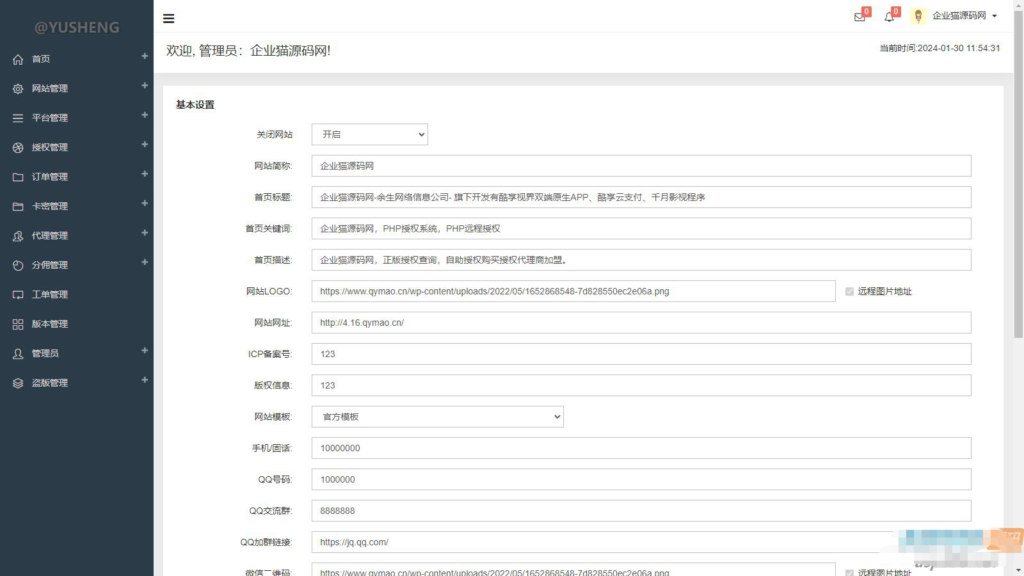1024x576 pixels.
Task: Open the 关闭网站 开启 dropdown
Action: 369,134
